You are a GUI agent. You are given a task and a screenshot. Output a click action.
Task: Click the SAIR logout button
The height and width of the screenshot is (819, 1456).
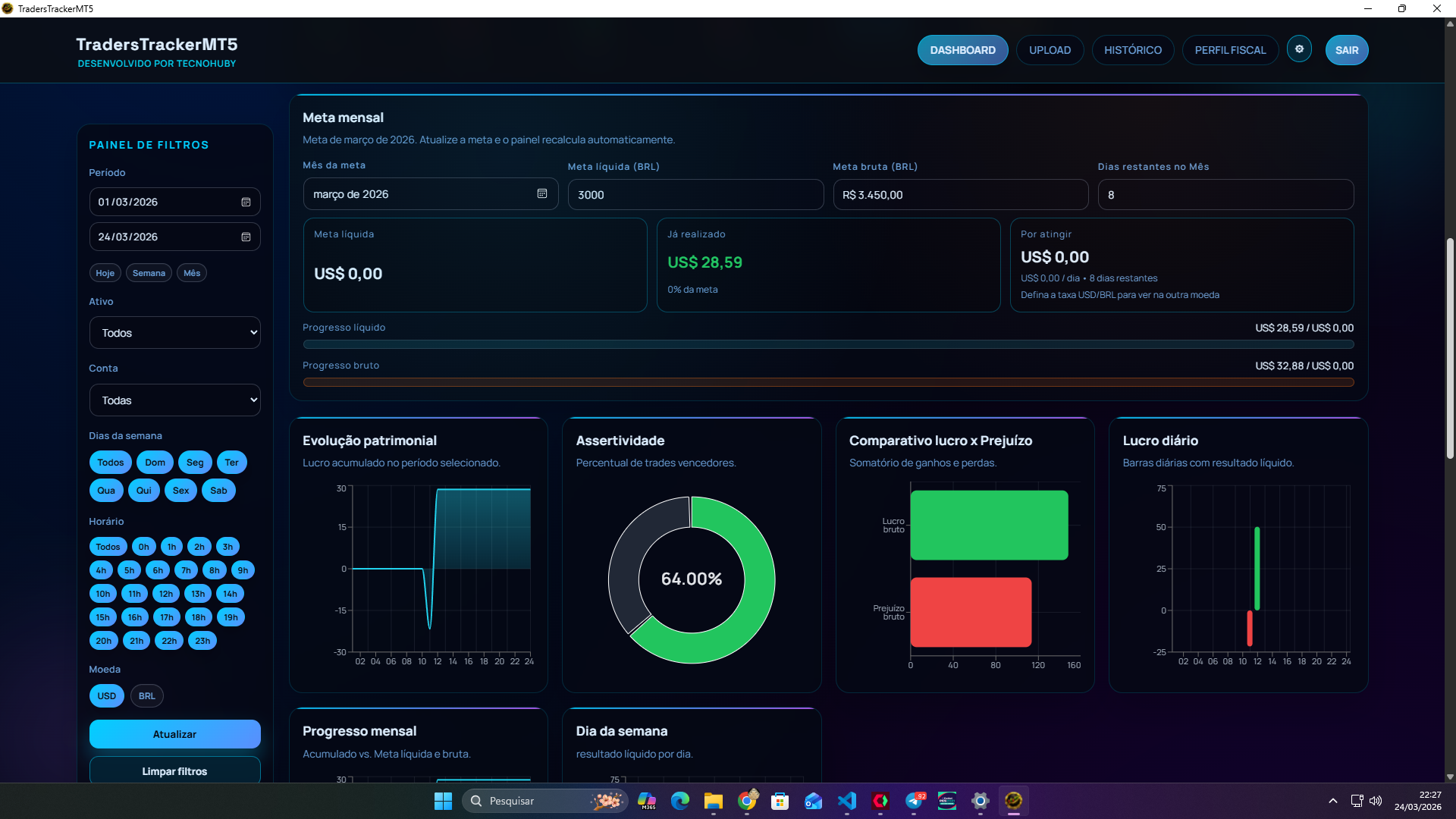[x=1346, y=50]
